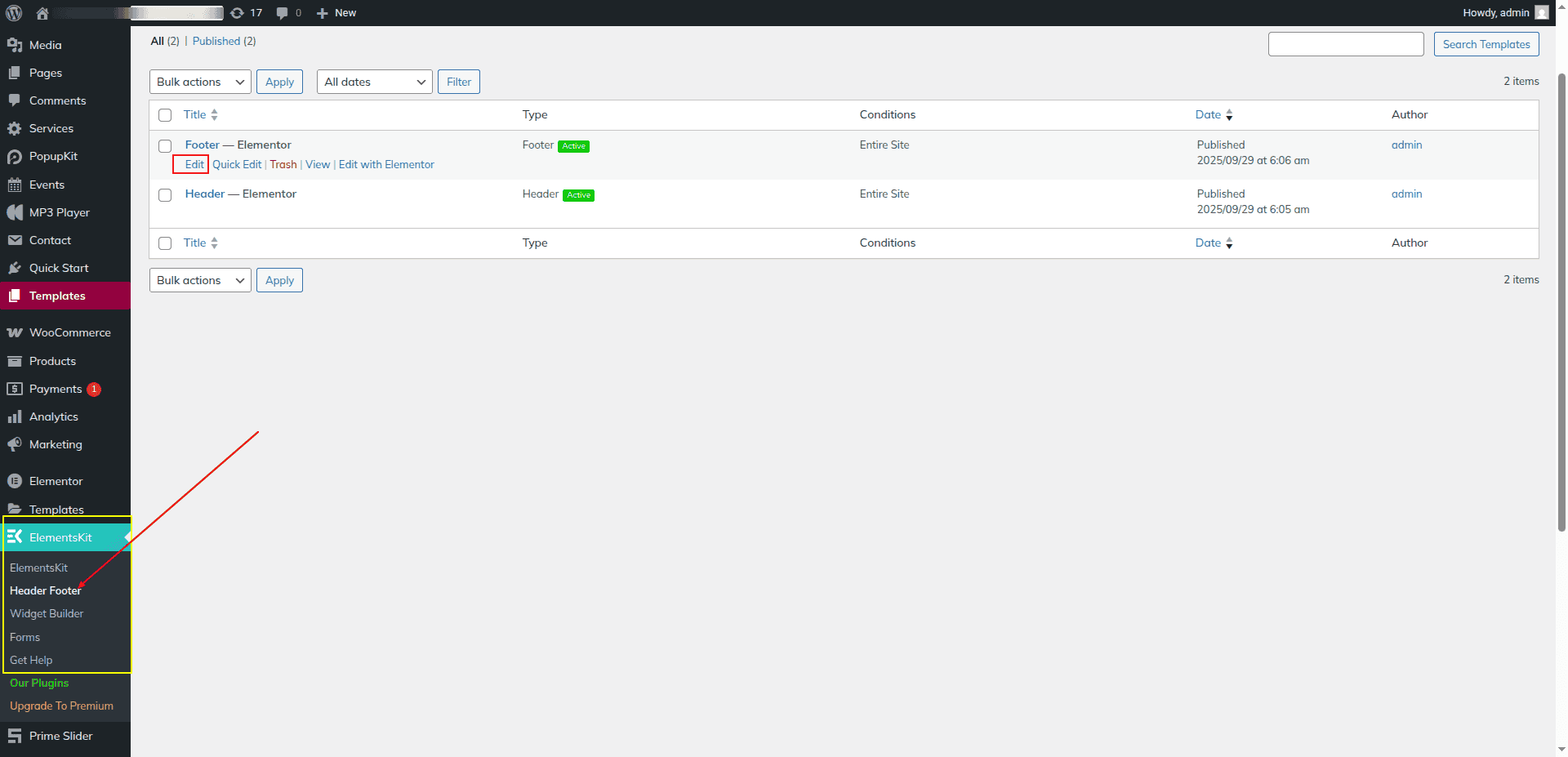Expand the All dates filter dropdown
1568x757 pixels.
(x=374, y=82)
